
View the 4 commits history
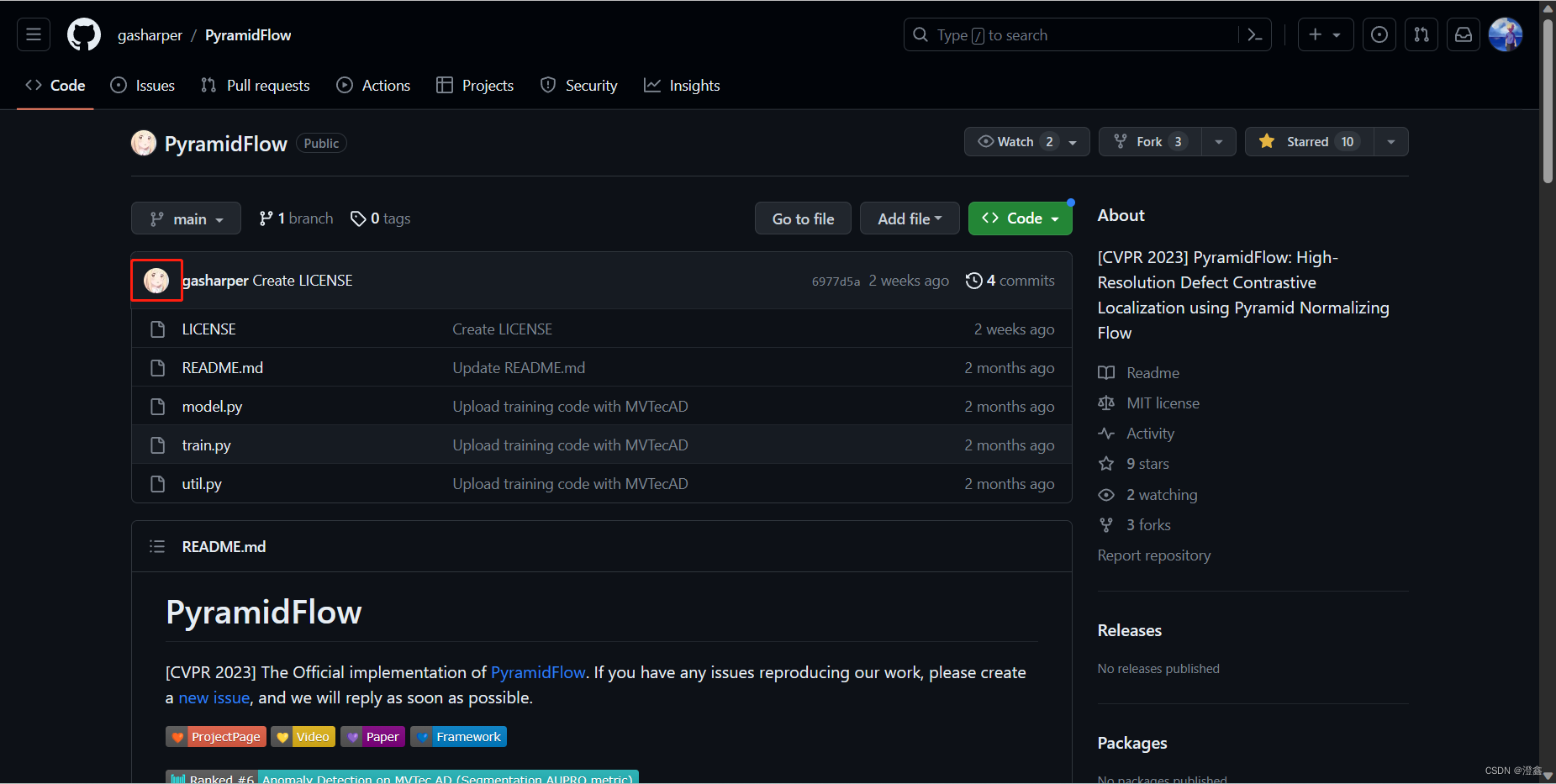[1010, 281]
